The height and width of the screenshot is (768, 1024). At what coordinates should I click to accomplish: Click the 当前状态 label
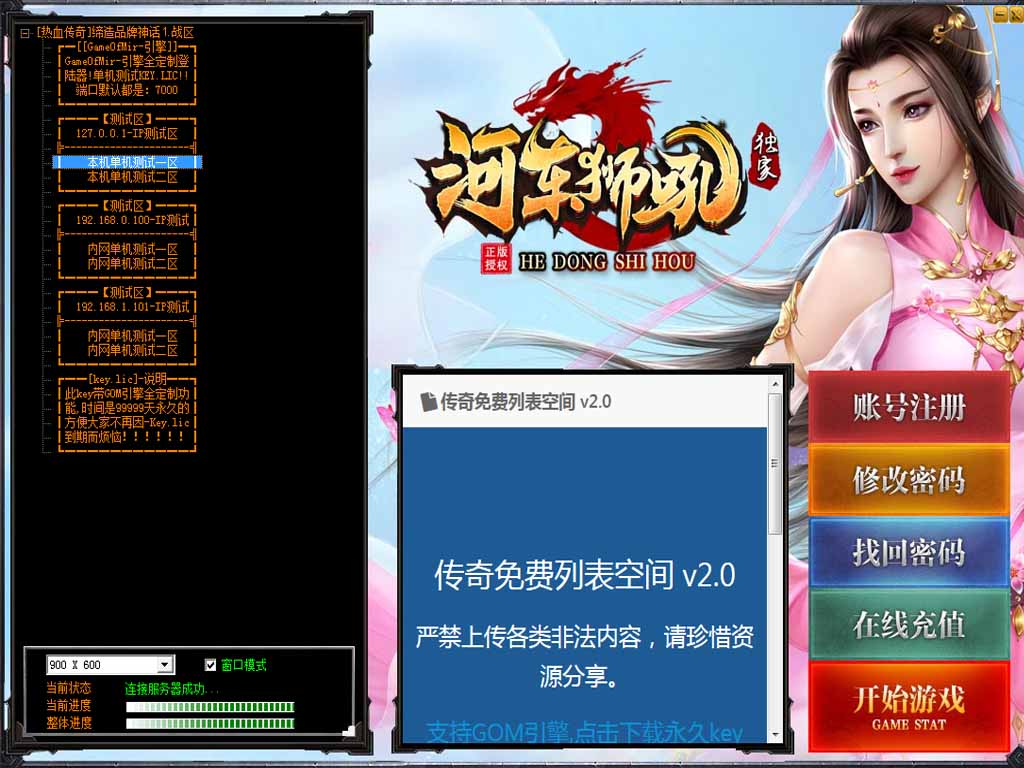[69, 688]
